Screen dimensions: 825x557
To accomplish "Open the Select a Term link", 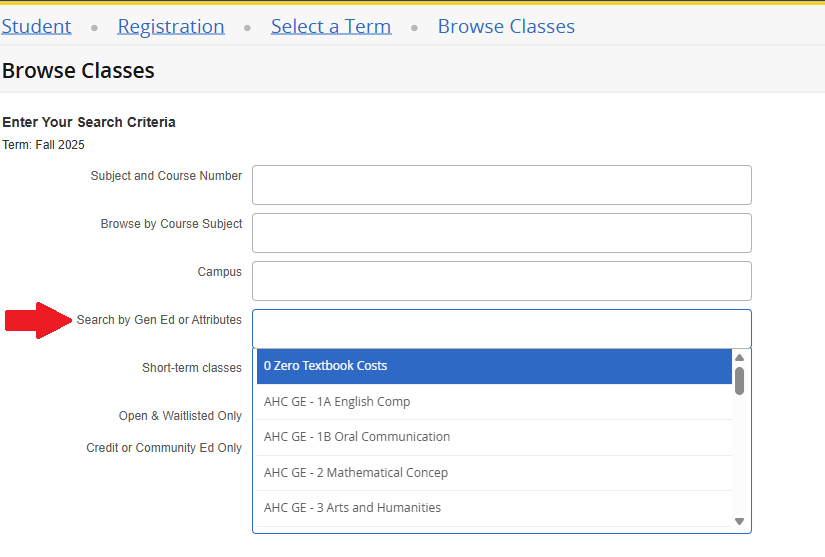I will (x=331, y=27).
